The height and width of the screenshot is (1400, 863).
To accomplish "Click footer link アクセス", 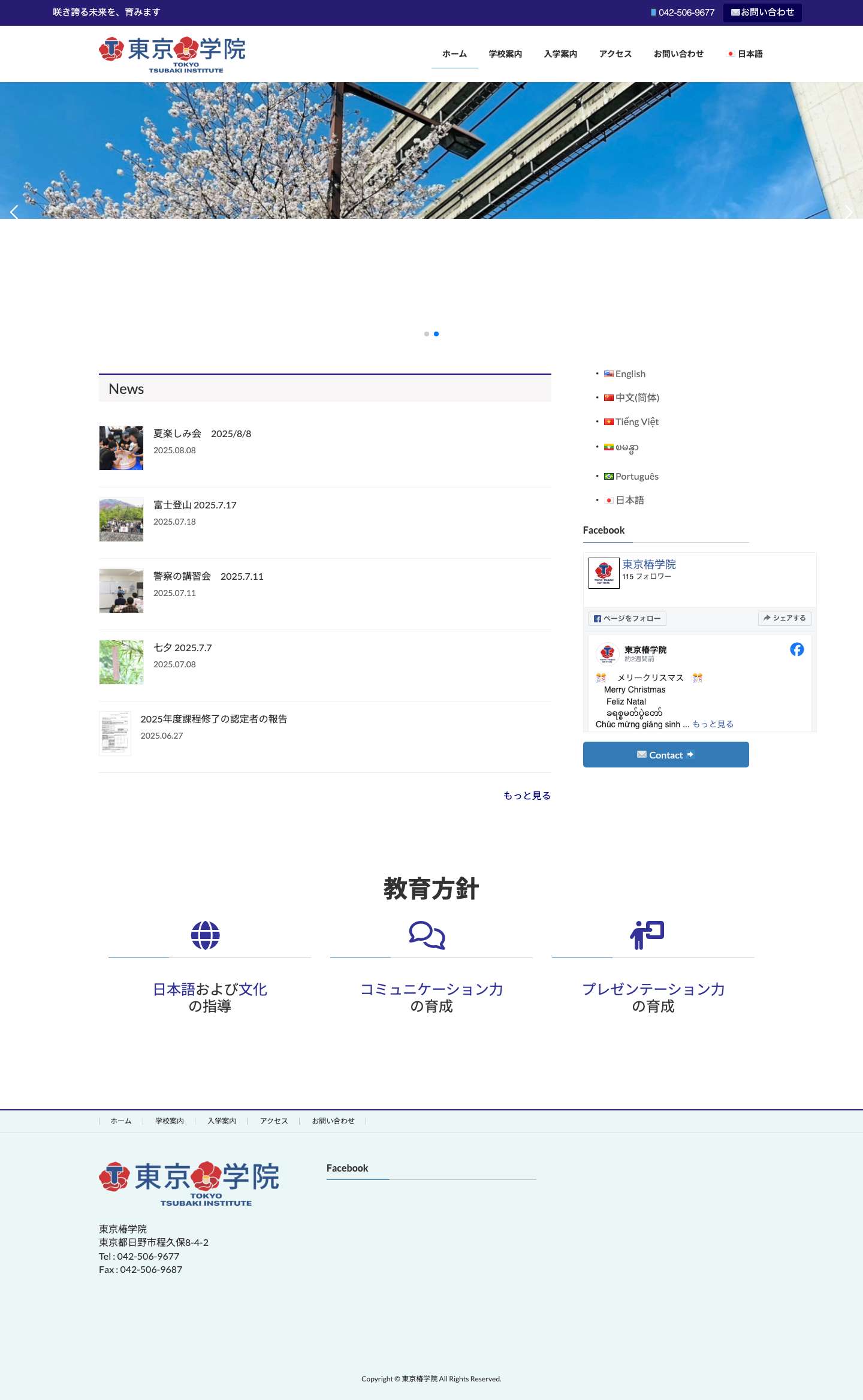I will coord(274,1121).
